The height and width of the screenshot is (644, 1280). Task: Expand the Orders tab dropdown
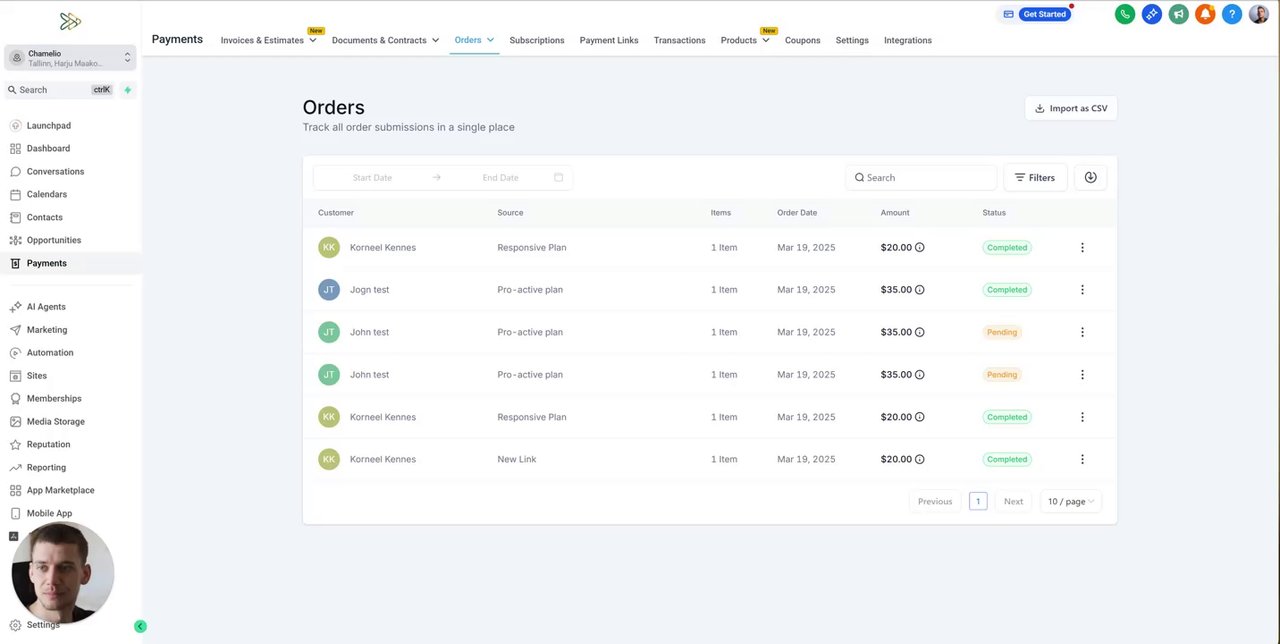pos(490,40)
